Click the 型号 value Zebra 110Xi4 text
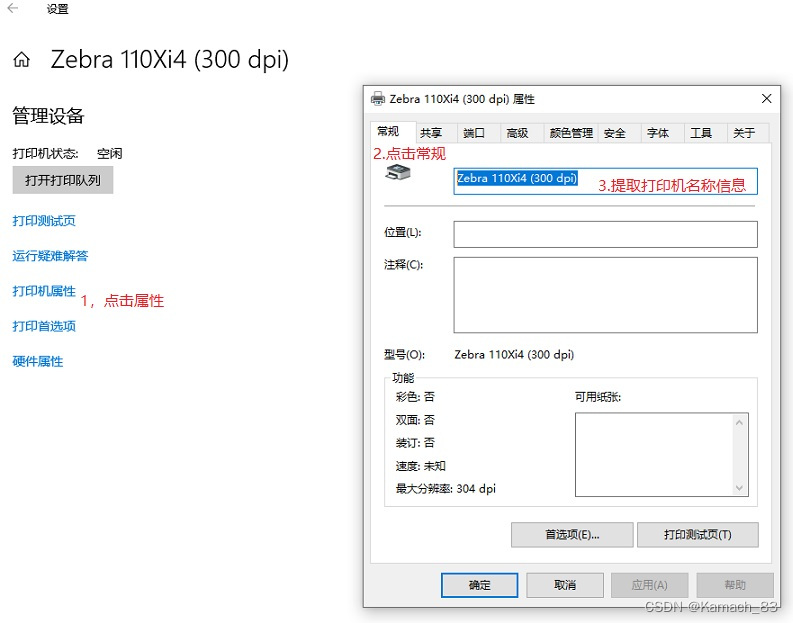 (514, 354)
